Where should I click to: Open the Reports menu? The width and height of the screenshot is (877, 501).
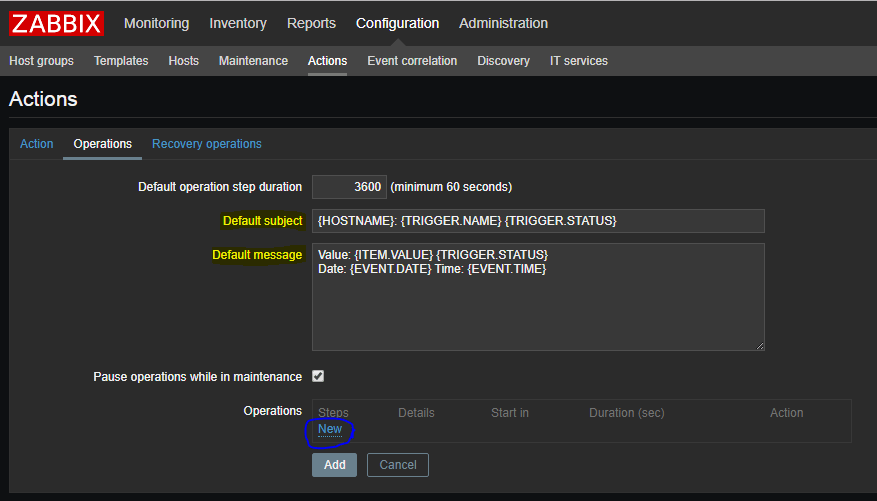click(x=311, y=23)
